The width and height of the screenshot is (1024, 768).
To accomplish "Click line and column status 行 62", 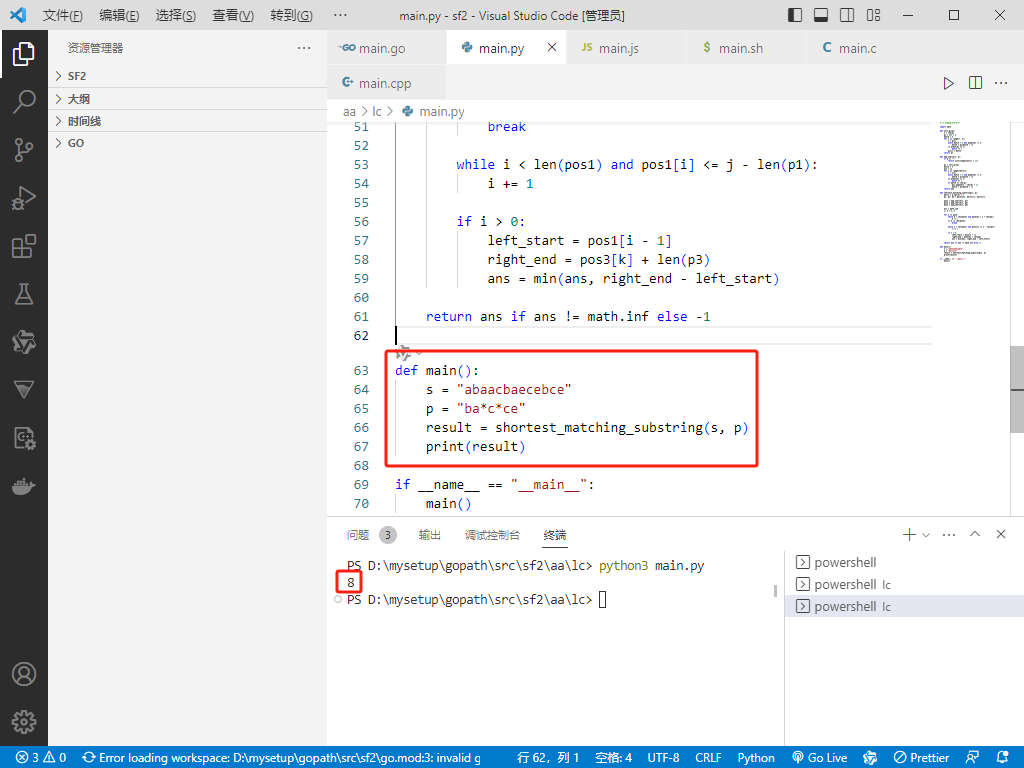I will (x=547, y=758).
